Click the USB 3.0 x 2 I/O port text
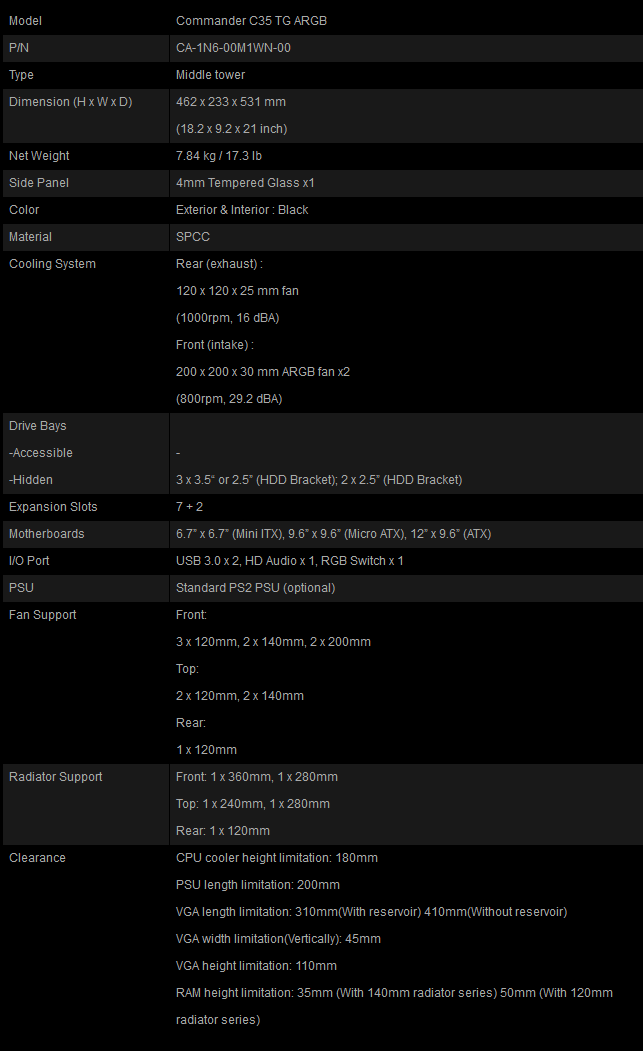Screen dimensions: 643x1051 (x=207, y=560)
